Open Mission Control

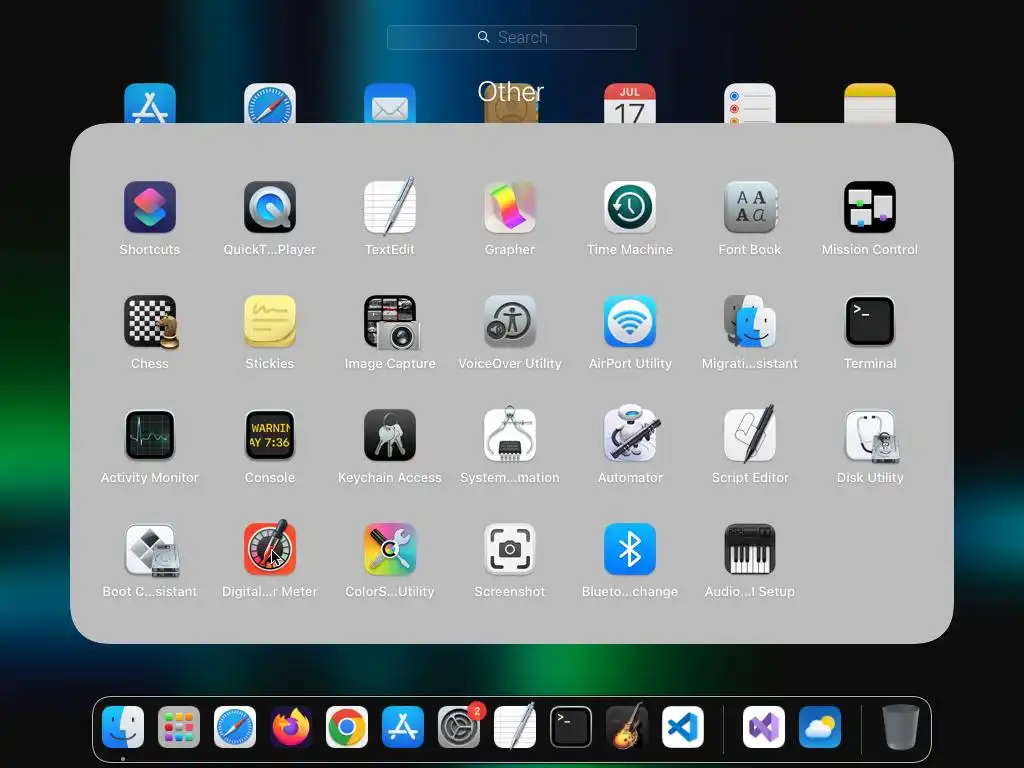(870, 208)
